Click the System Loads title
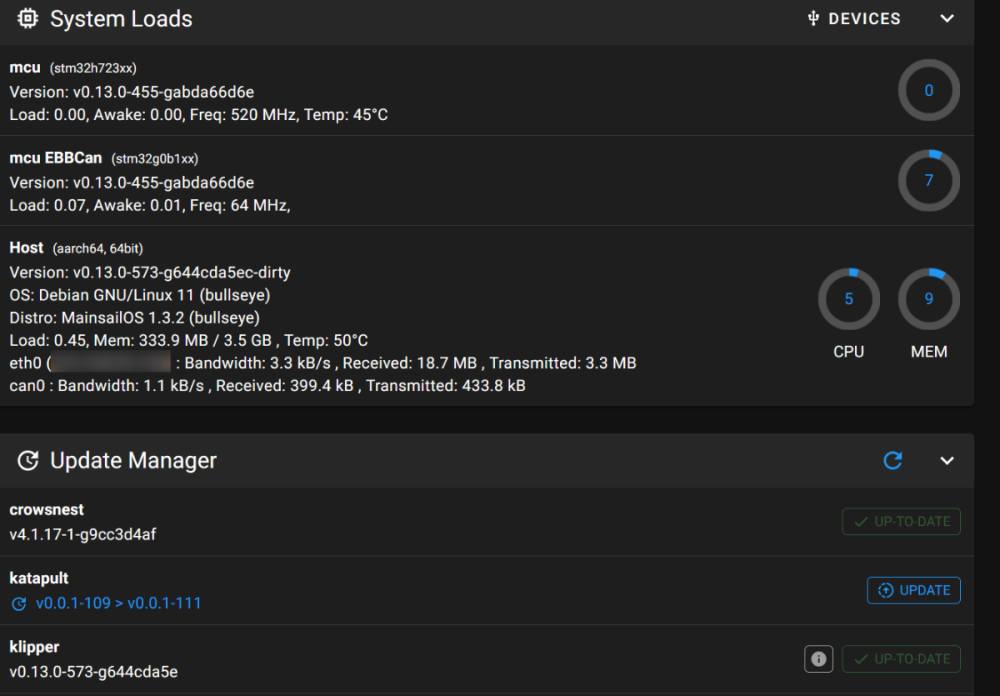Image resolution: width=1000 pixels, height=696 pixels. [x=121, y=19]
